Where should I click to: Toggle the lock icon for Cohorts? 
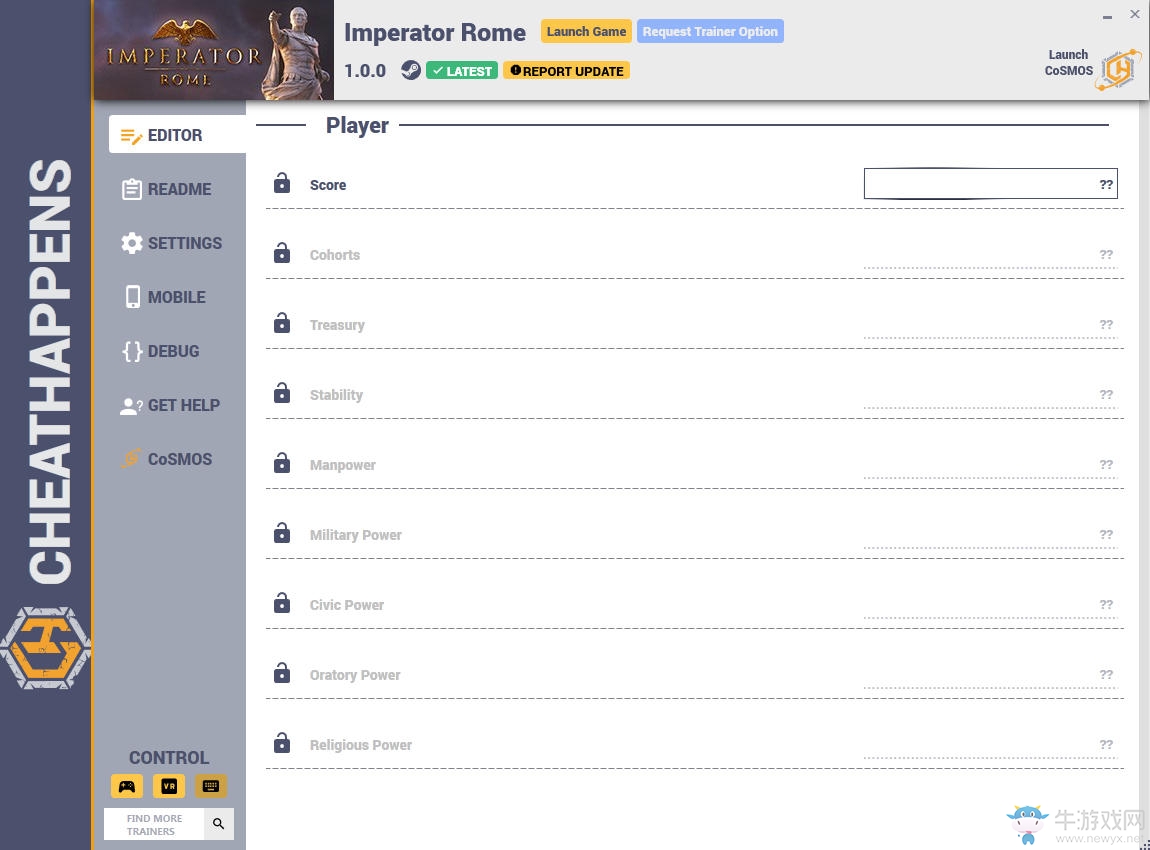tap(282, 253)
